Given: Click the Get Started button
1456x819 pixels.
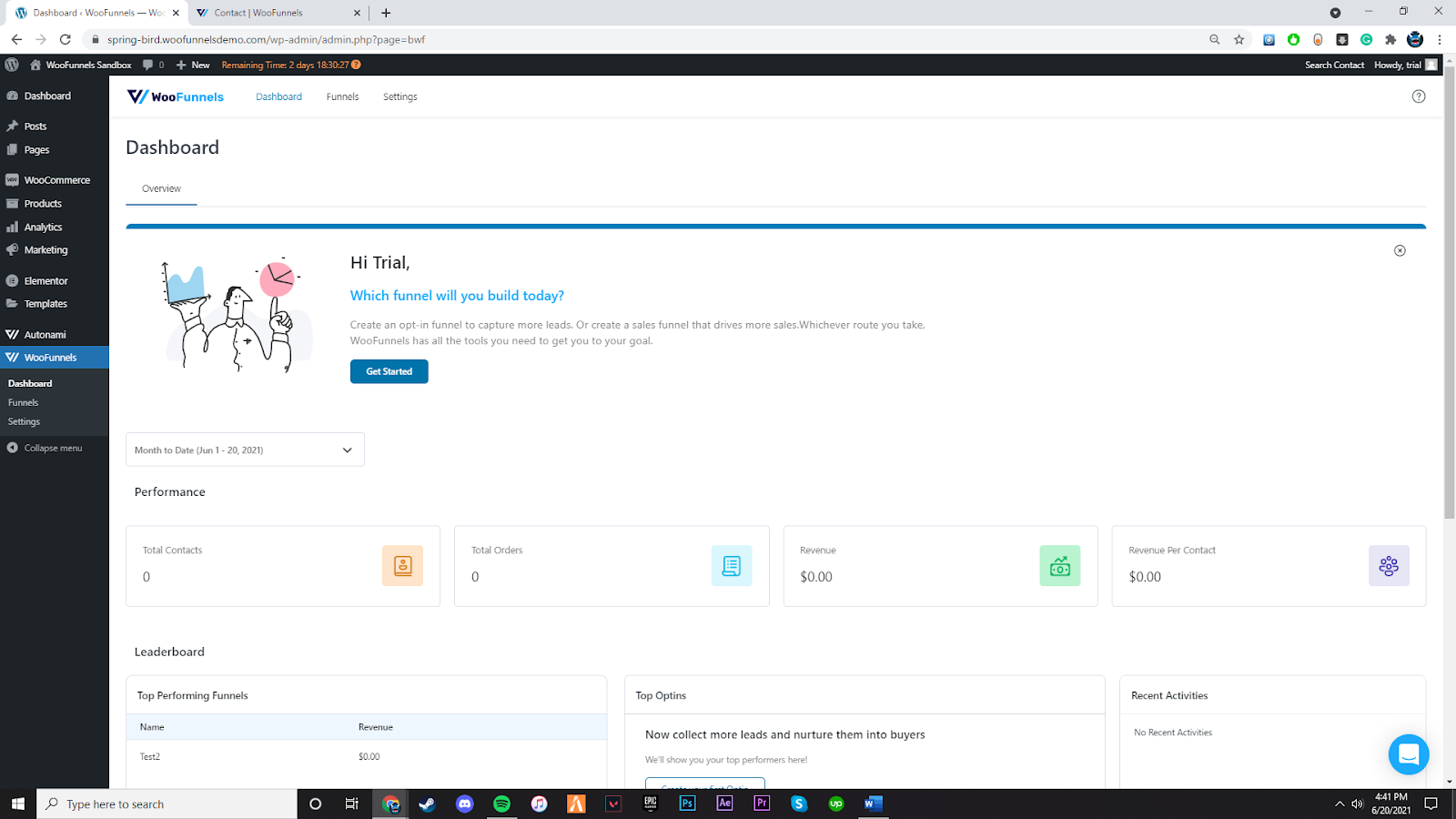Looking at the screenshot, I should point(389,371).
